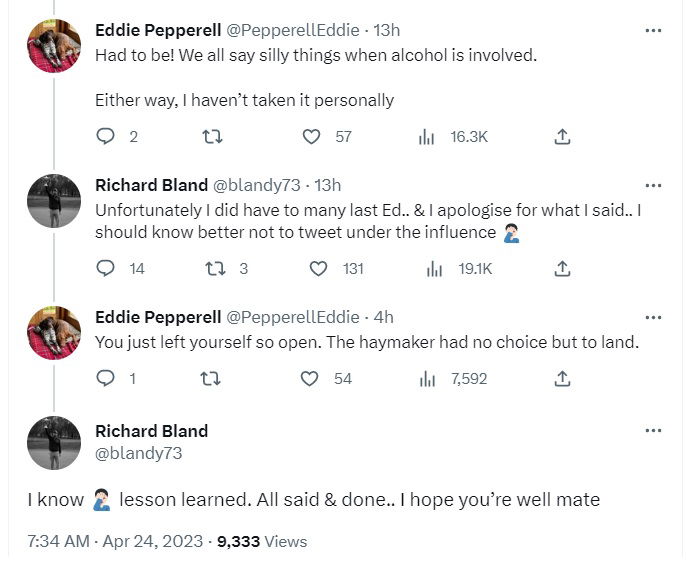Reply to Richard Bland's apology tweet

(x=106, y=268)
